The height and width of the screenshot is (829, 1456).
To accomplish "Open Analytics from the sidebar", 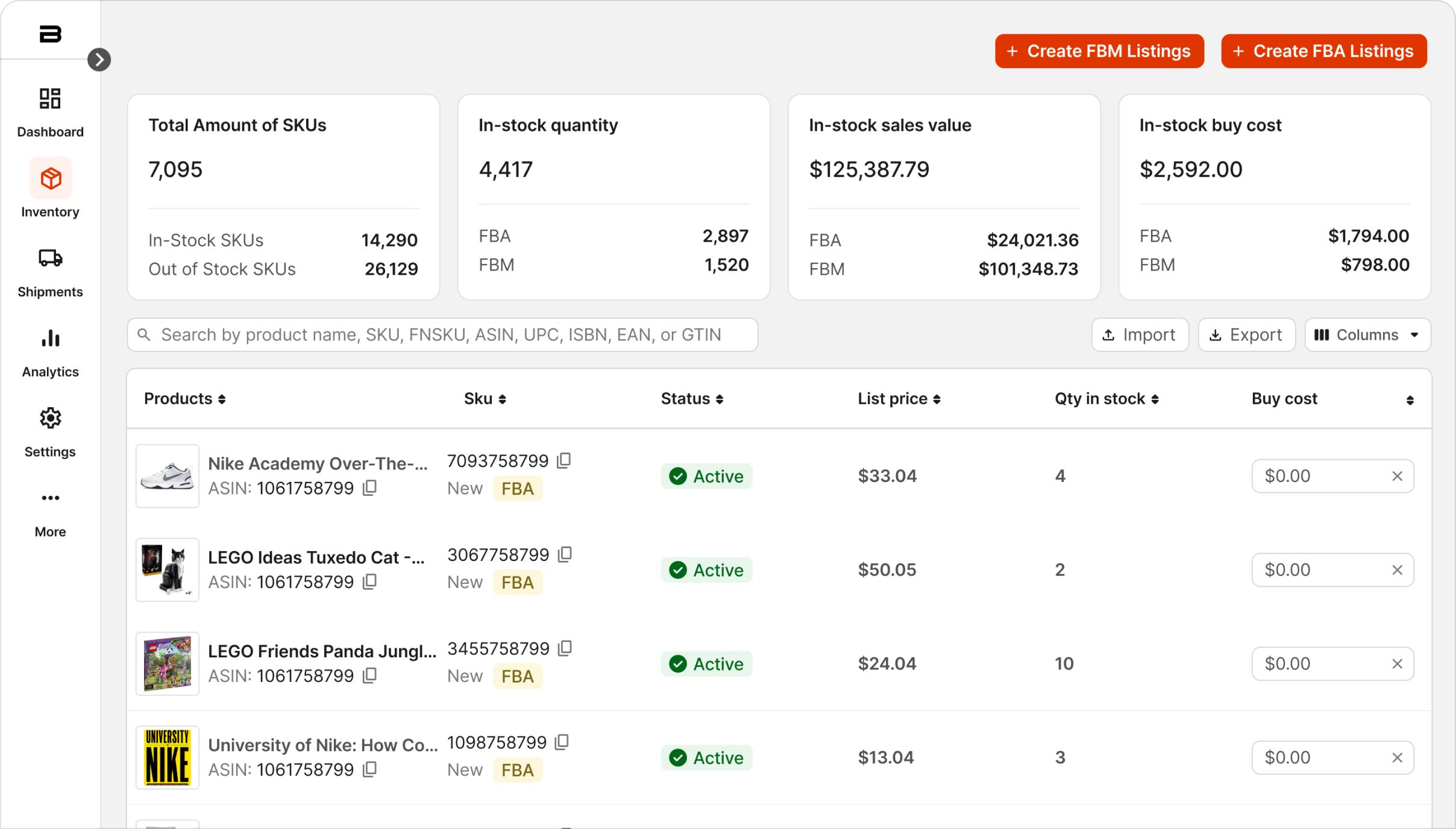I will pos(50,353).
